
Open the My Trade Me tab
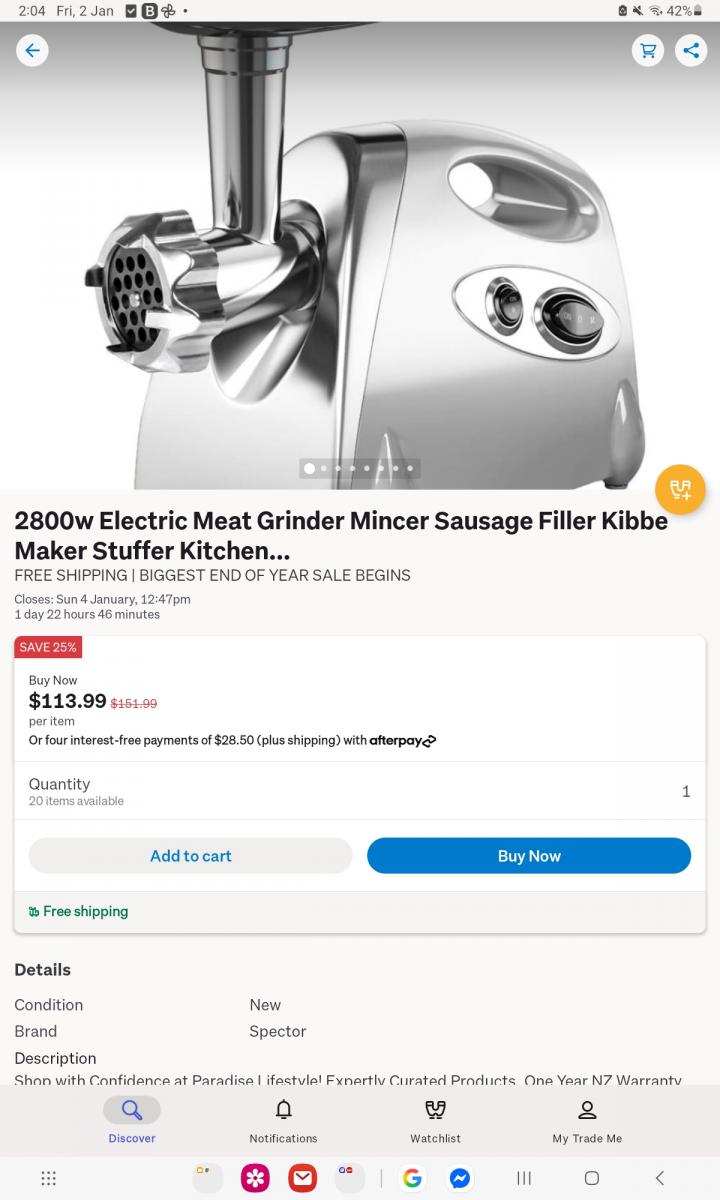[587, 1120]
